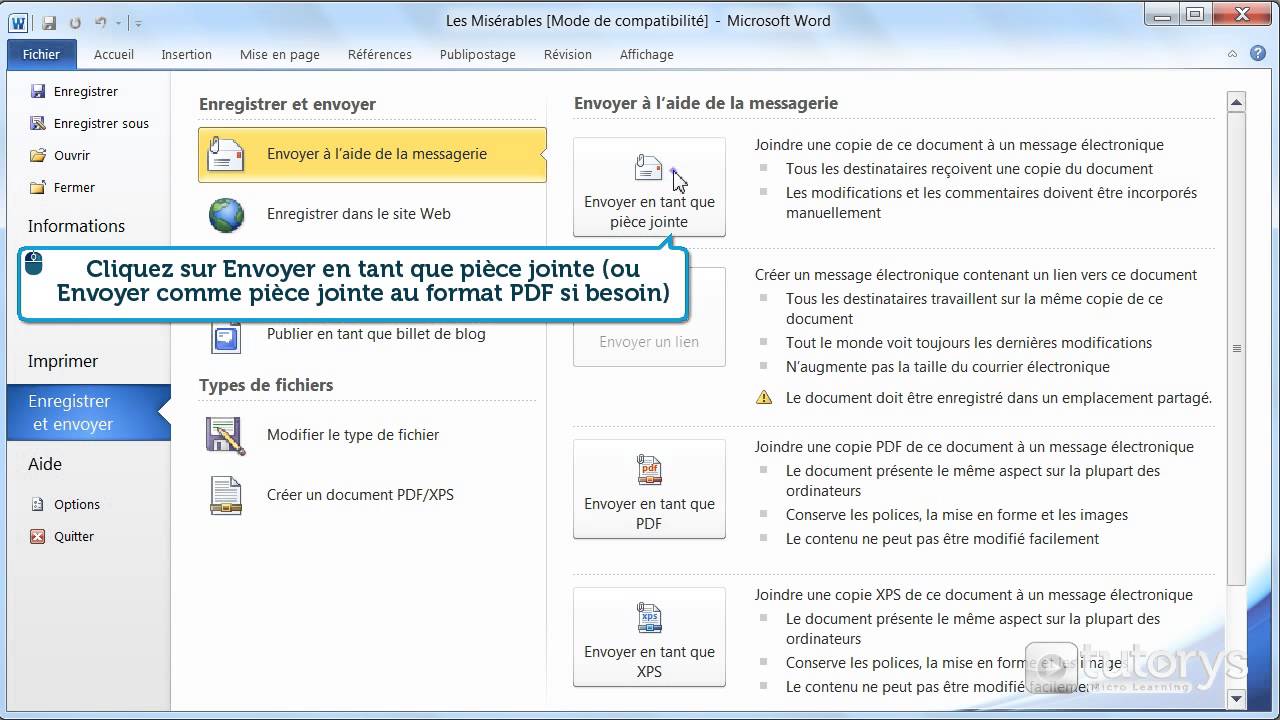Click the Envoyer en tant que PDF icon
Viewport: 1280px width, 720px height.
649,470
